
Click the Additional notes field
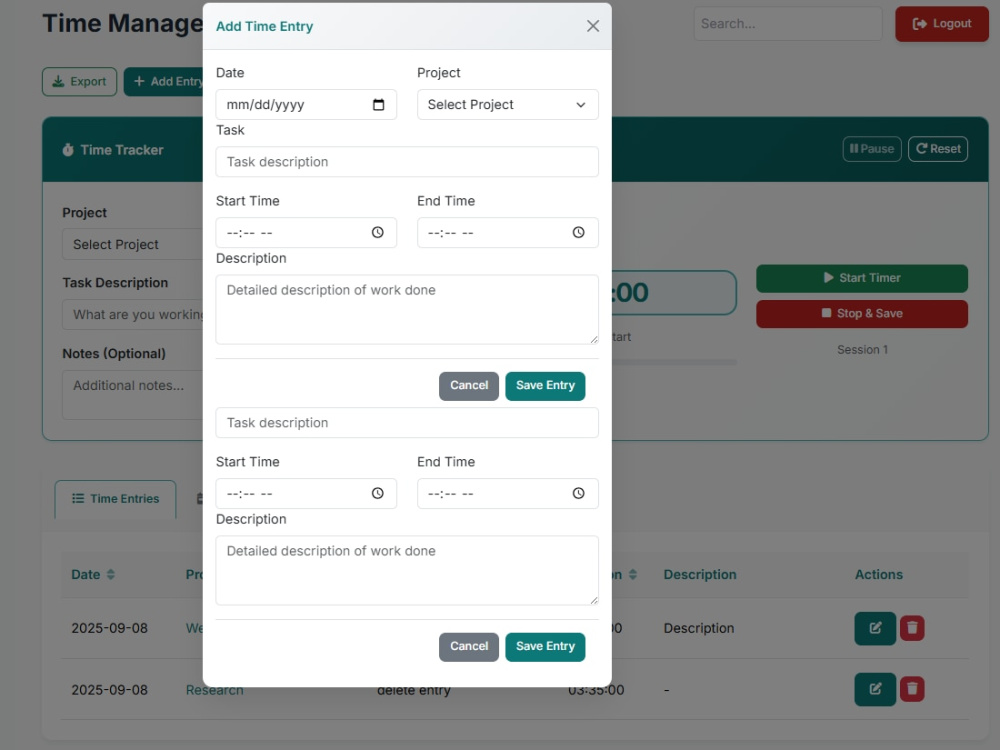(x=133, y=395)
